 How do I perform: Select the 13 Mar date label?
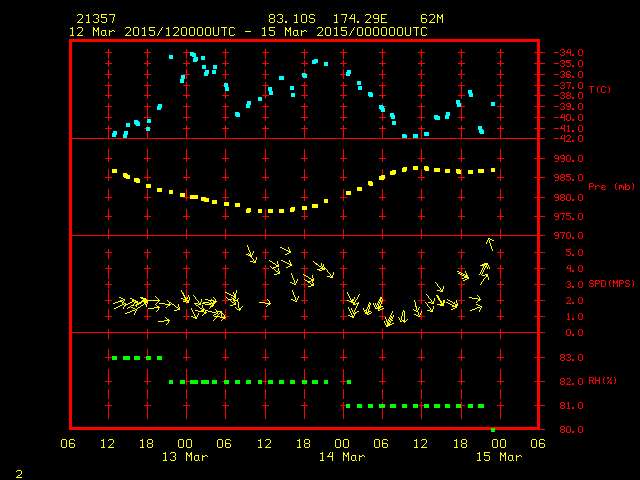186,457
